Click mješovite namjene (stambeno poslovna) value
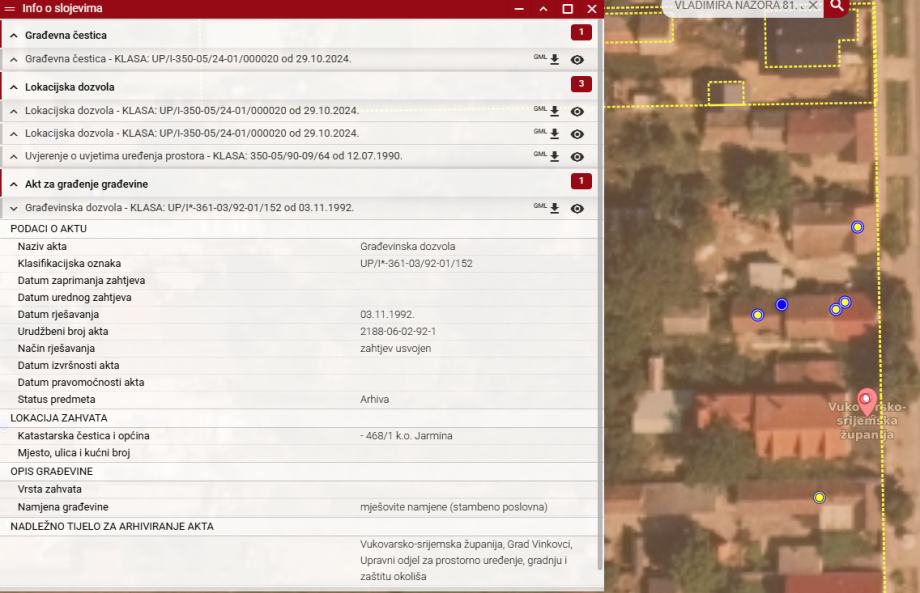 454,507
